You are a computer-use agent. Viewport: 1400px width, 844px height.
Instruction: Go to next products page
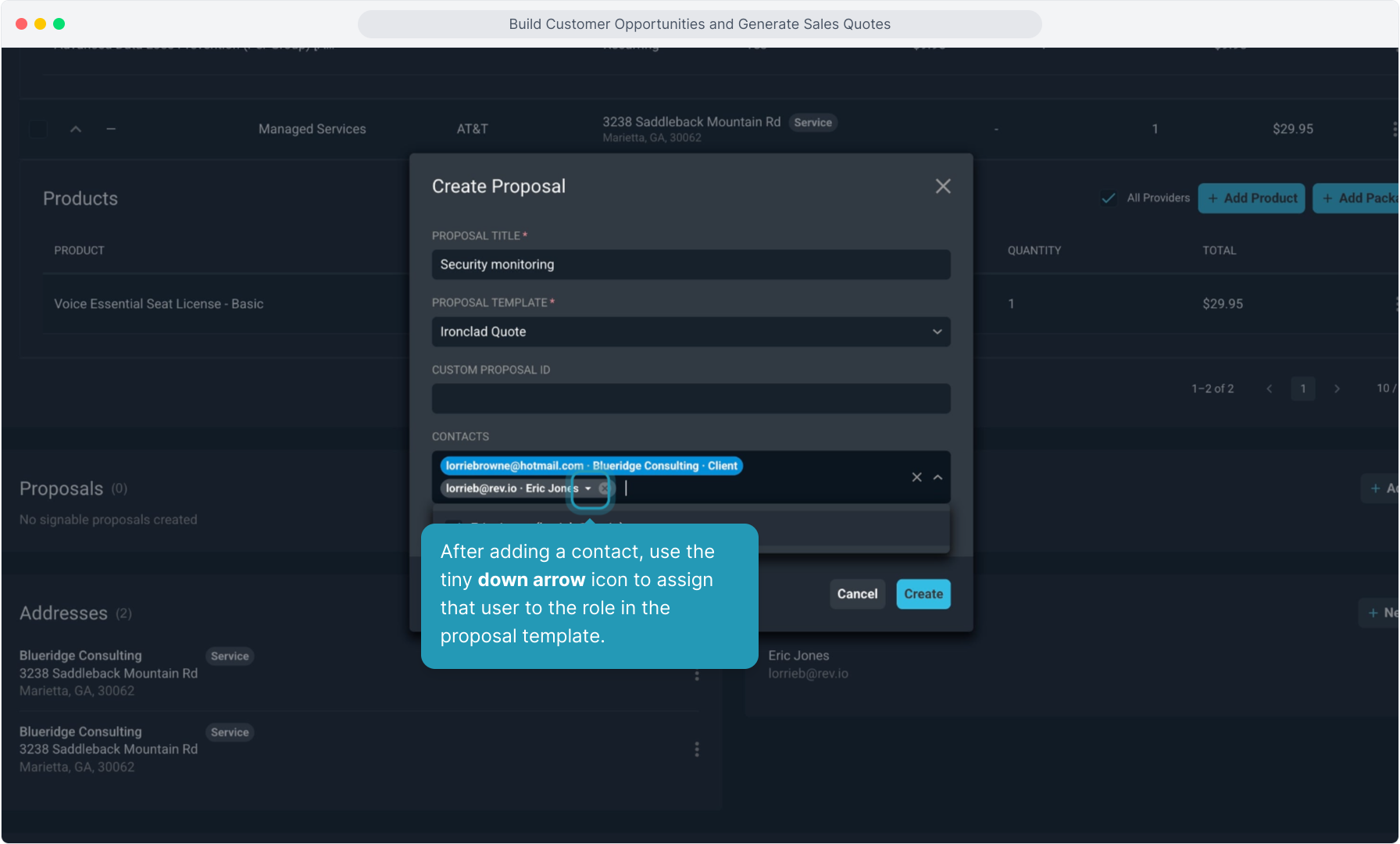[x=1337, y=388]
